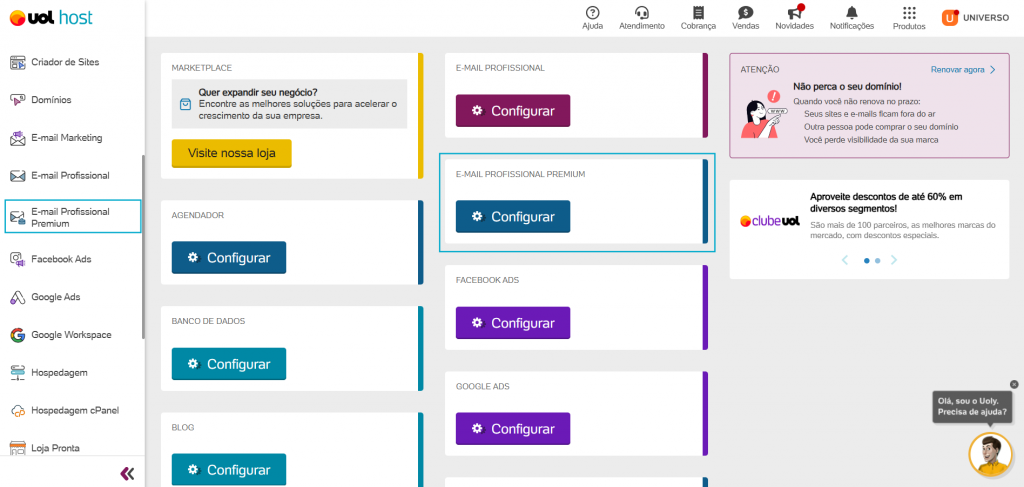Select second carousel dot indicator
Viewport: 1024px width, 487px height.
coord(878,260)
